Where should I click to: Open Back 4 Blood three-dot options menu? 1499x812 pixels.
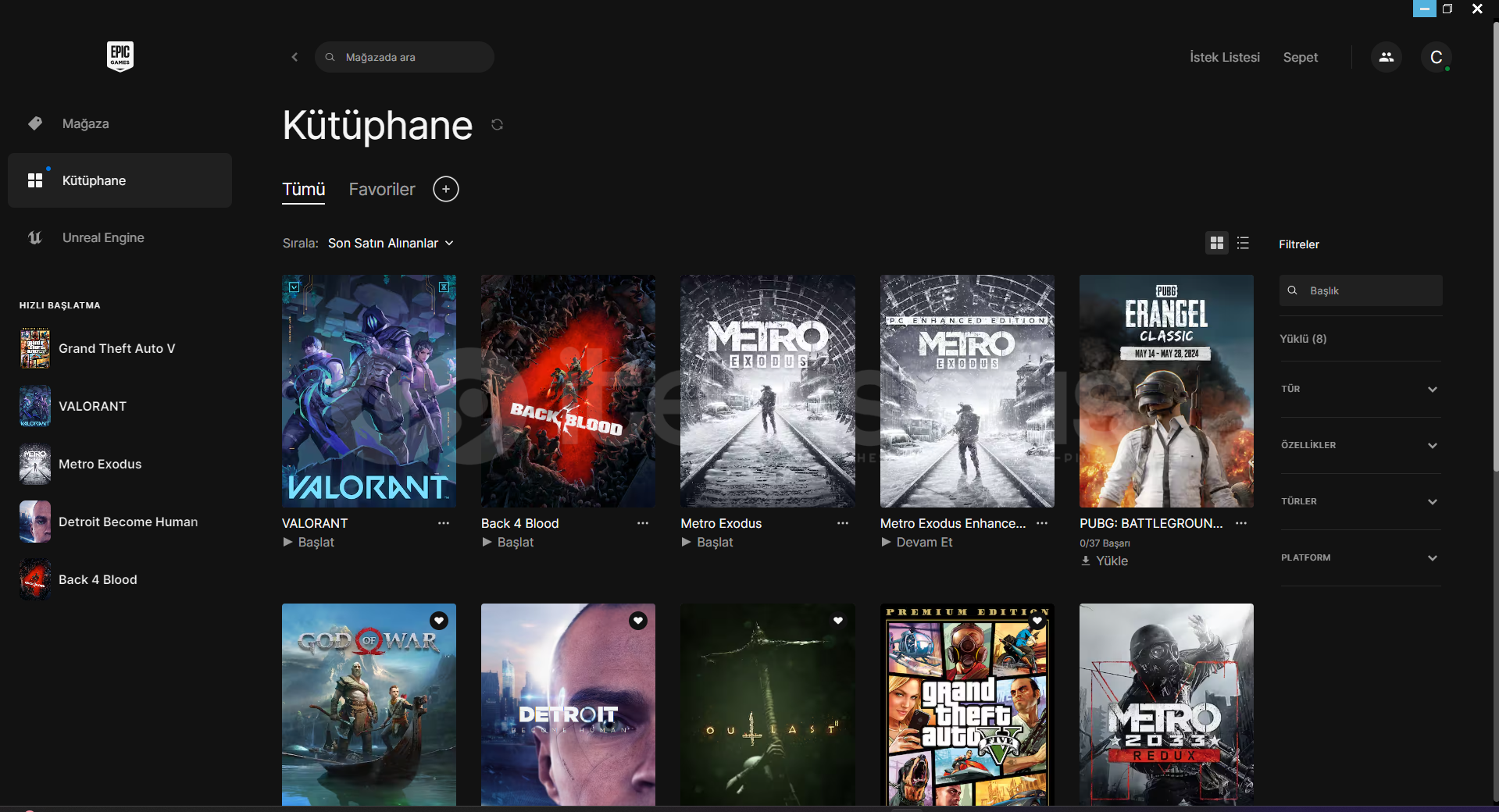click(x=643, y=523)
